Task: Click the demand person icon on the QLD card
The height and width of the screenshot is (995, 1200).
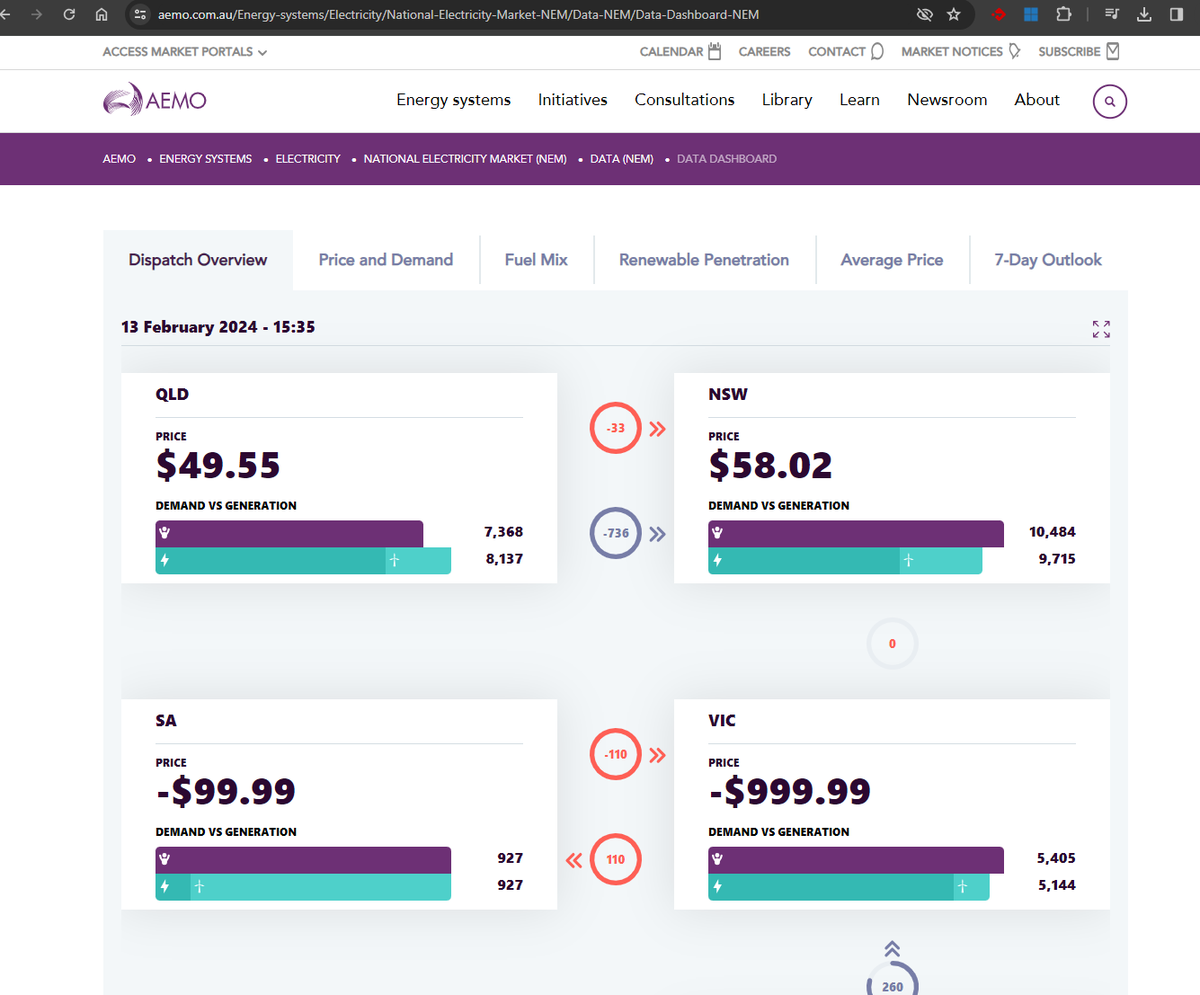Action: click(x=166, y=533)
